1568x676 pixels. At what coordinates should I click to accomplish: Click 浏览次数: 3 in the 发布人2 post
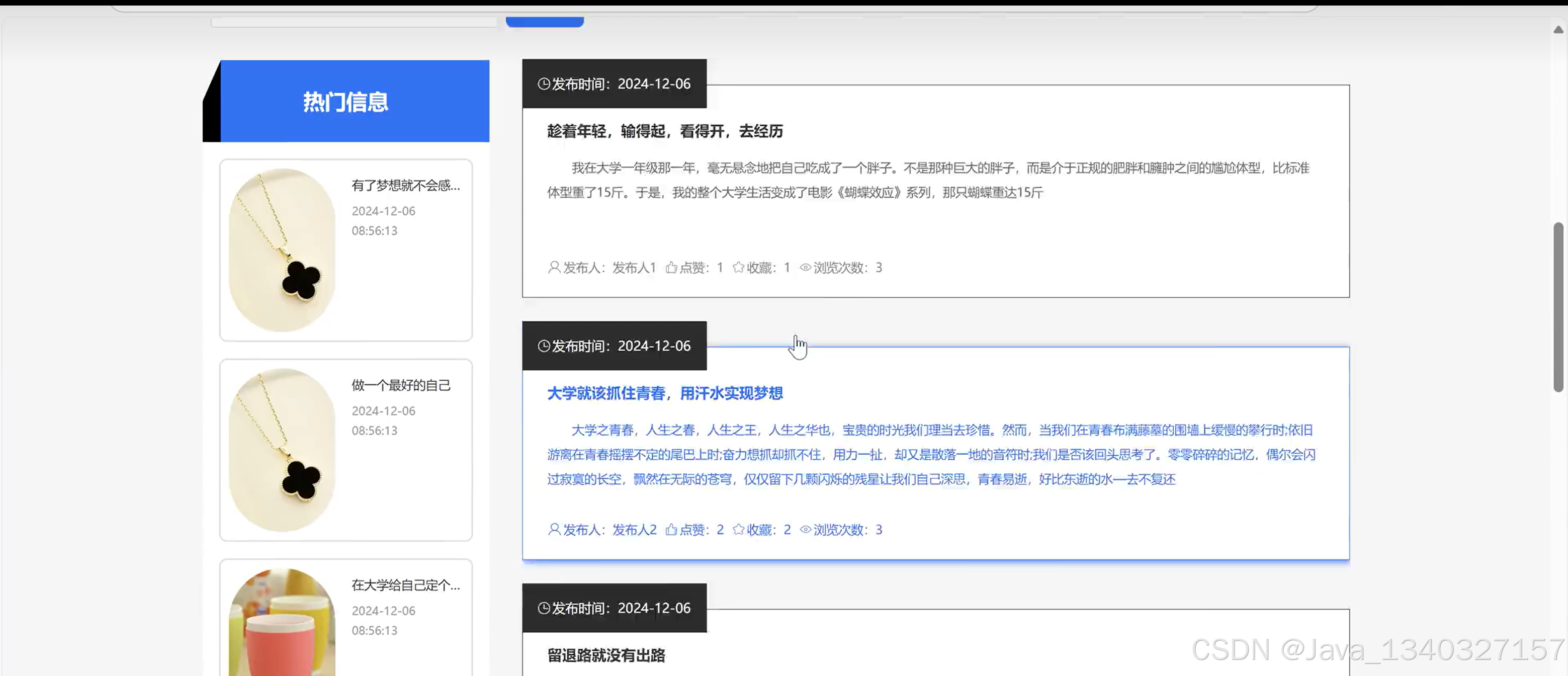[848, 529]
